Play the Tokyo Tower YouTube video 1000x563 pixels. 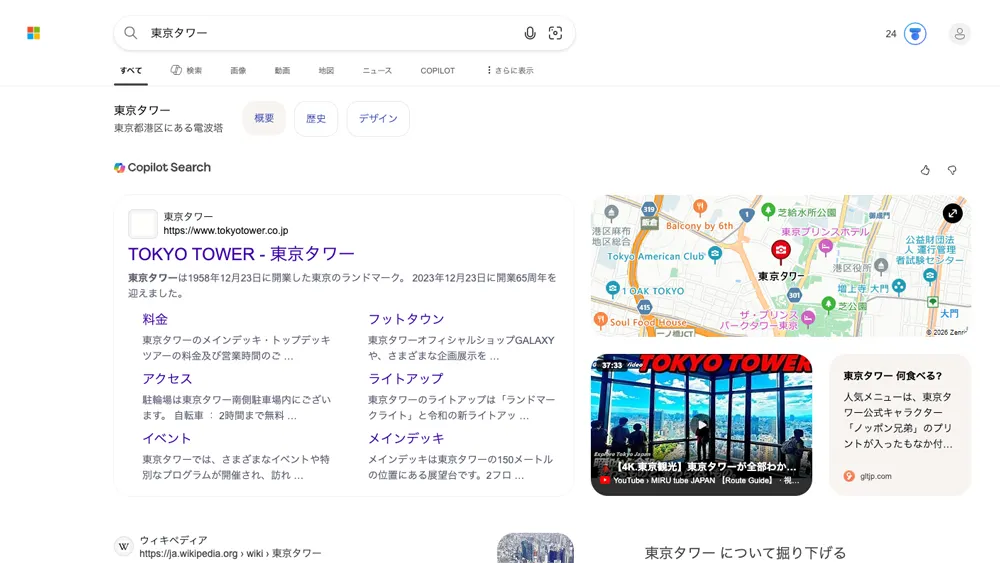coord(702,425)
